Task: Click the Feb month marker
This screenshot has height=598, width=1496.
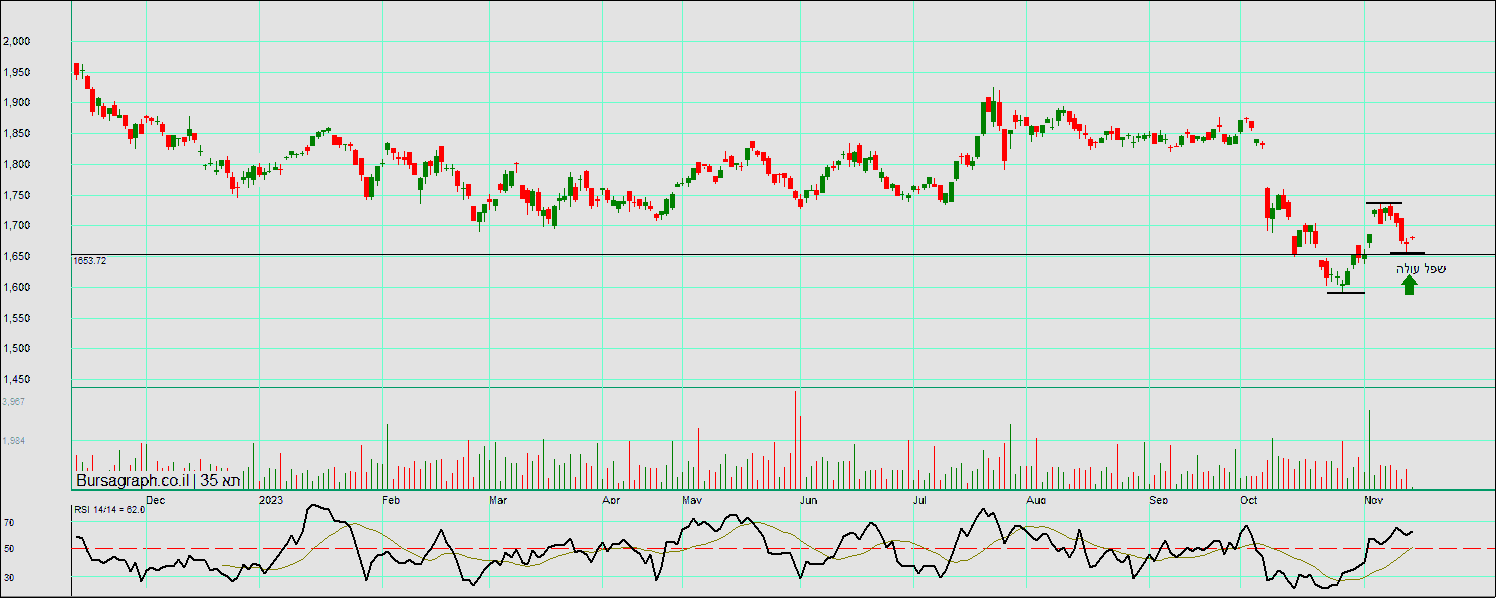Action: tap(391, 498)
